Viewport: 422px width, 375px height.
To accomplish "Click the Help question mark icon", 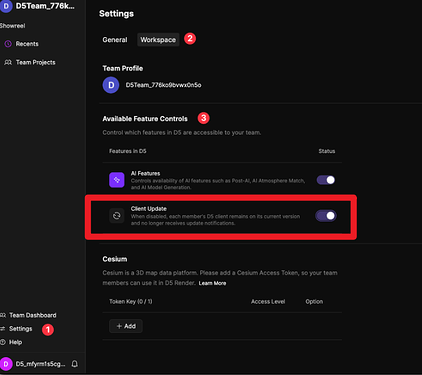I will click(x=3, y=342).
